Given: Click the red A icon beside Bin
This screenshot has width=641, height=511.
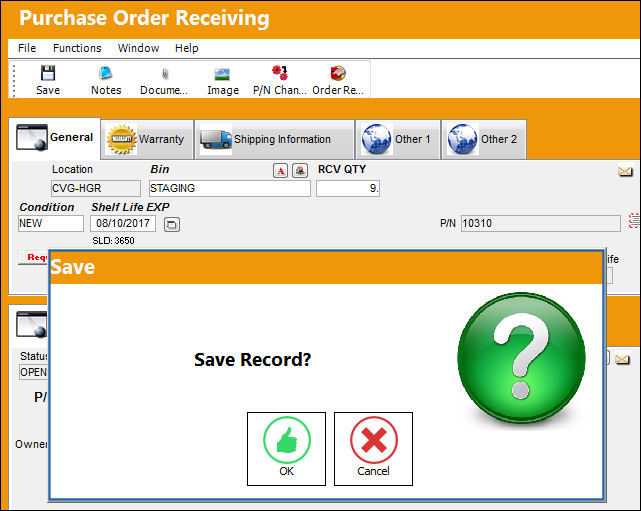Looking at the screenshot, I should tap(280, 171).
